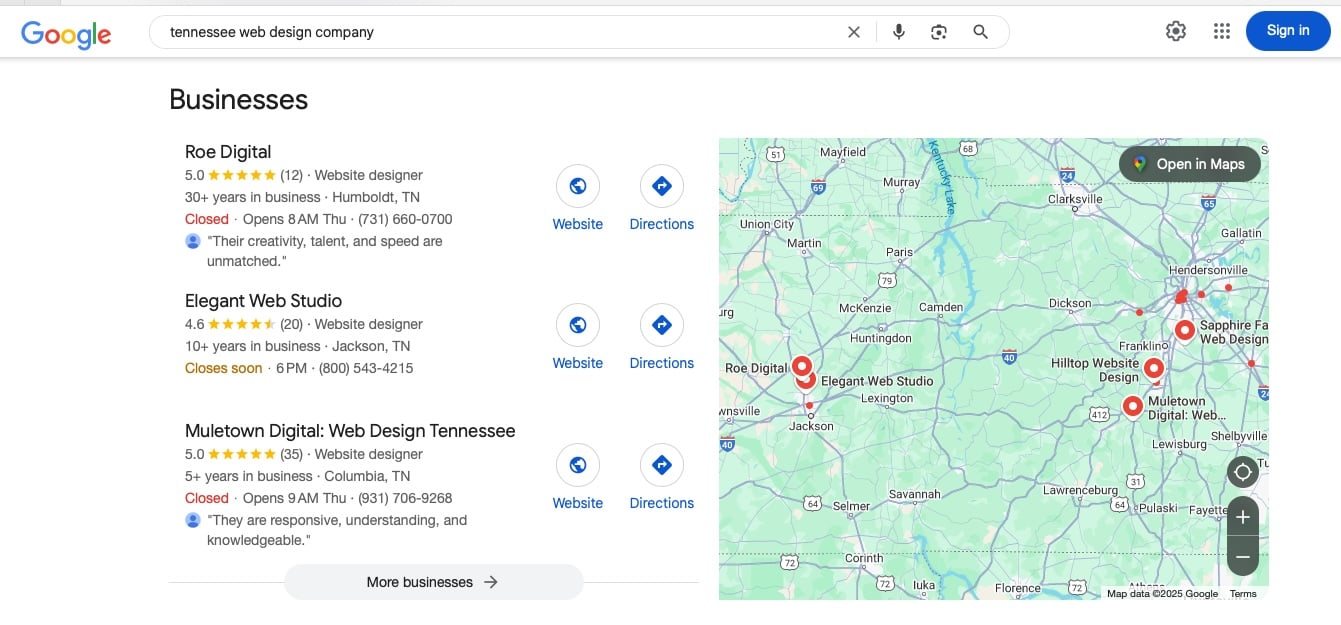Click the my location compass on the map

[1242, 471]
